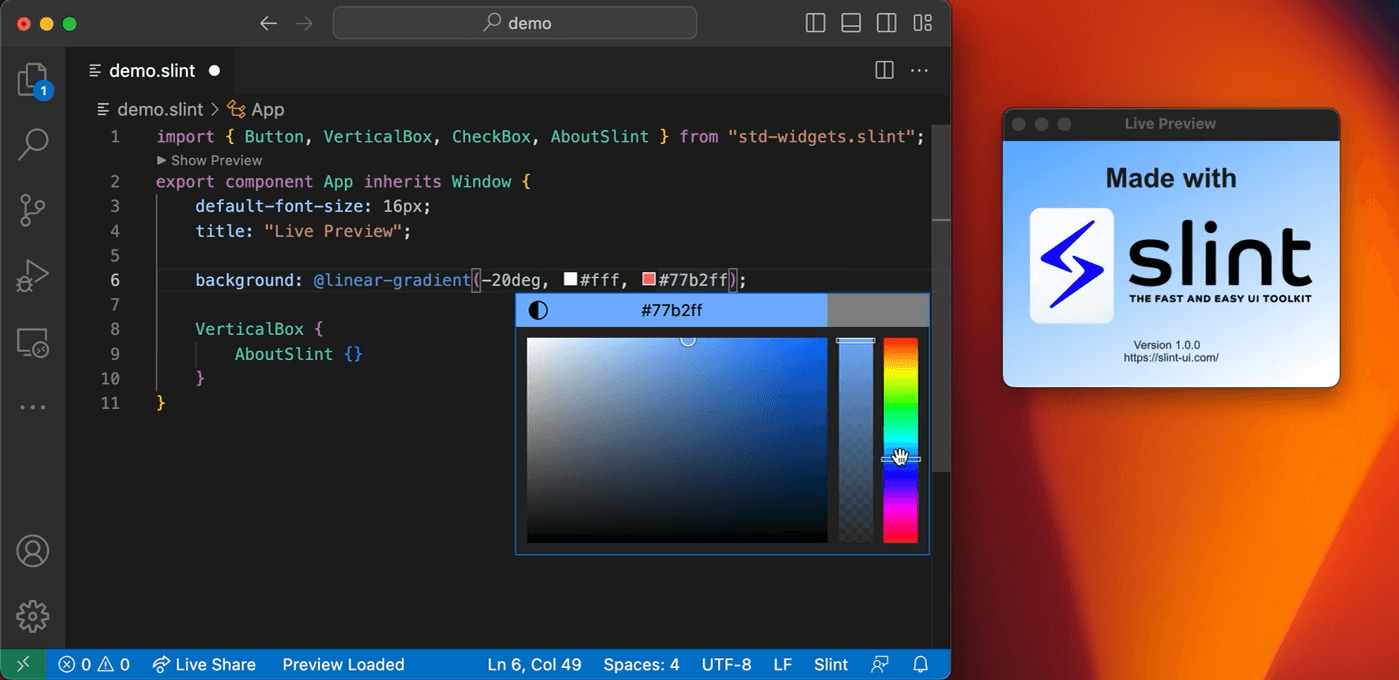Open the Source Control view
Viewport: 1399px width, 680px height.
[33, 211]
